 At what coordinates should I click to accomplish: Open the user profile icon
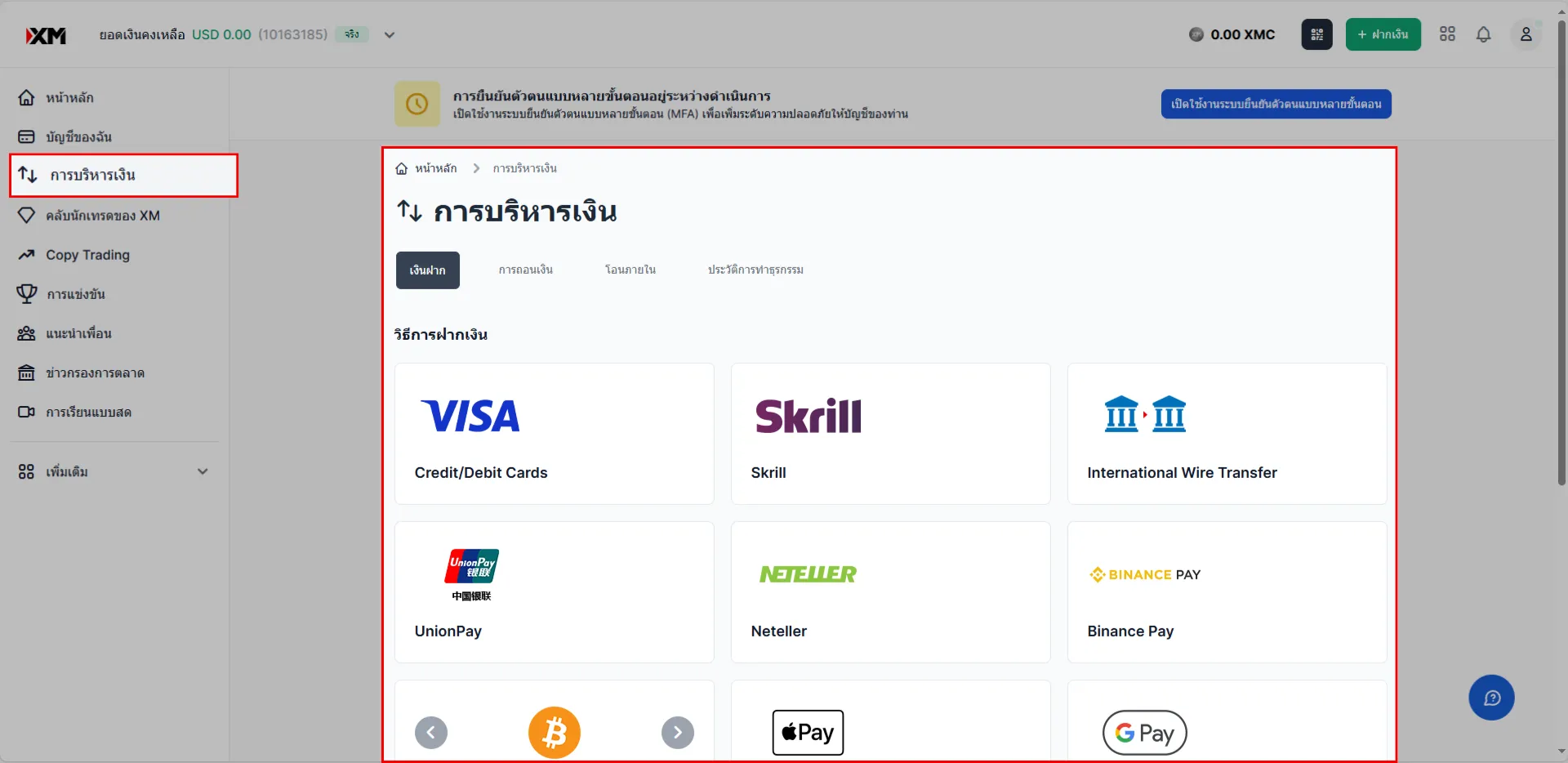(x=1526, y=34)
